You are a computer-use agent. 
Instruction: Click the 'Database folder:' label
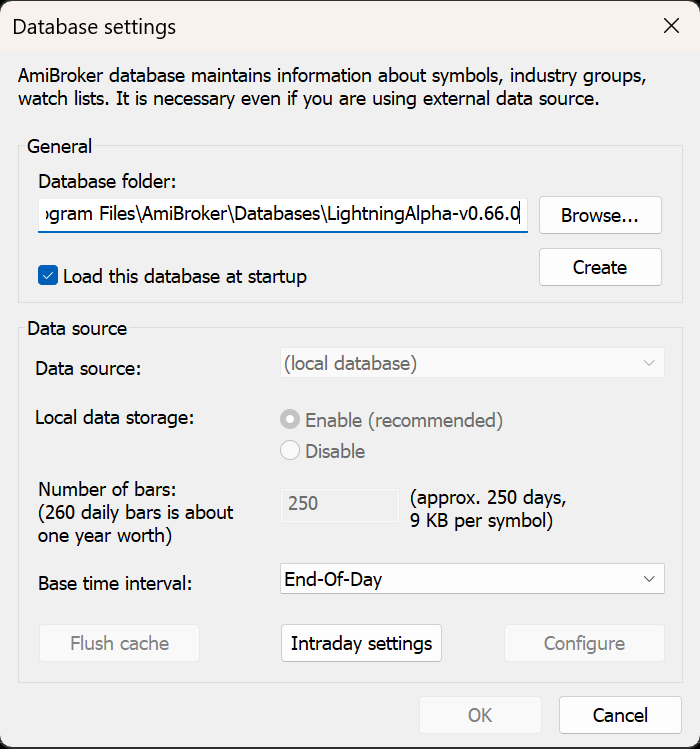pos(108,182)
